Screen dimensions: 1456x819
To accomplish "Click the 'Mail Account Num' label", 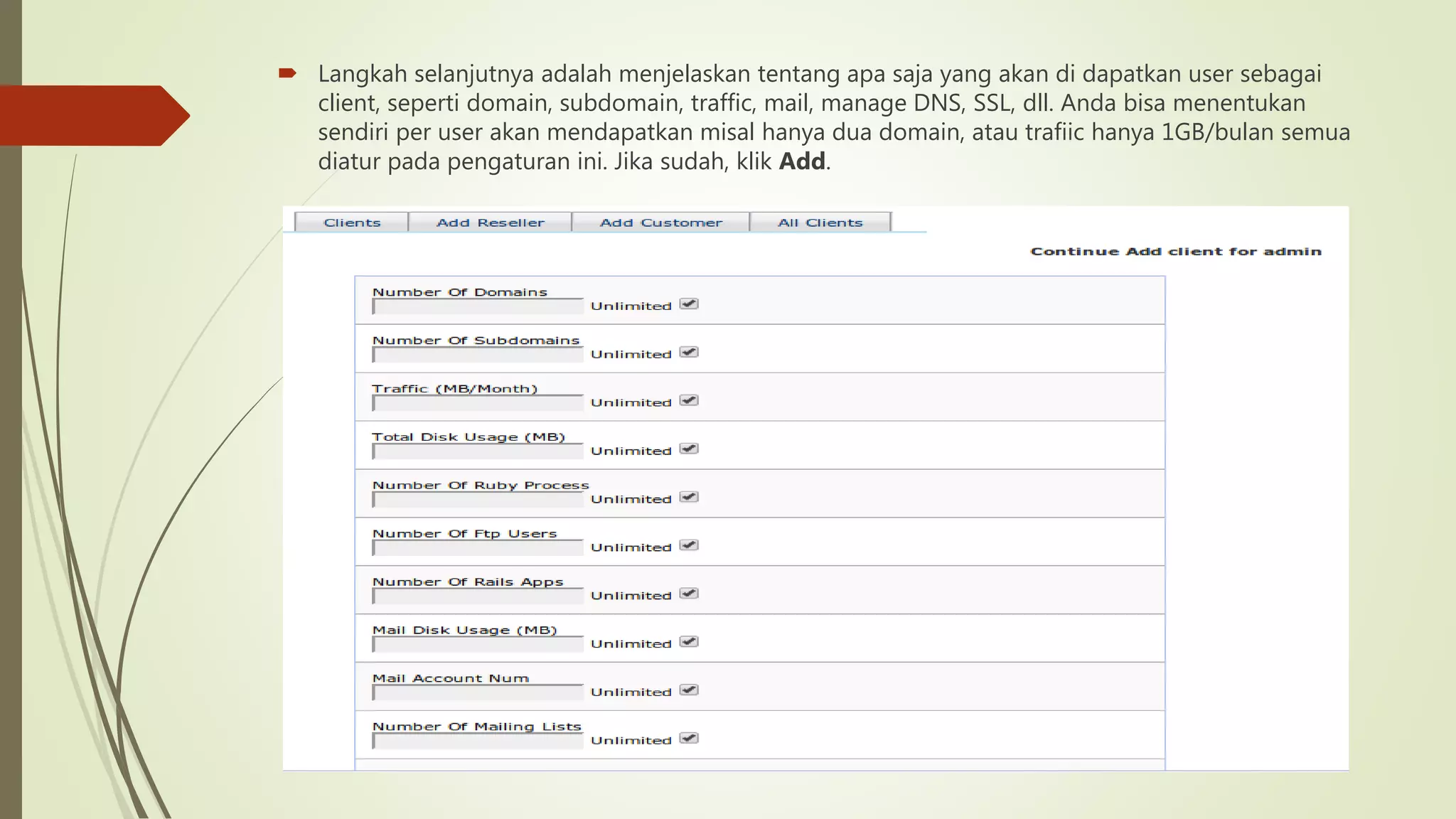I will point(451,678).
